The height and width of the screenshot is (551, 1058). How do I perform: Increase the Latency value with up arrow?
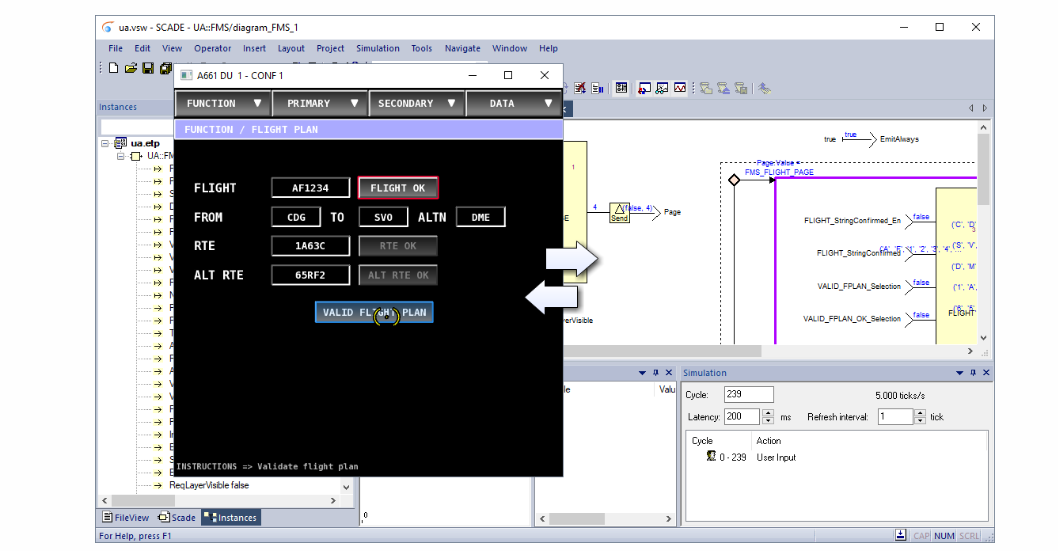pos(768,413)
